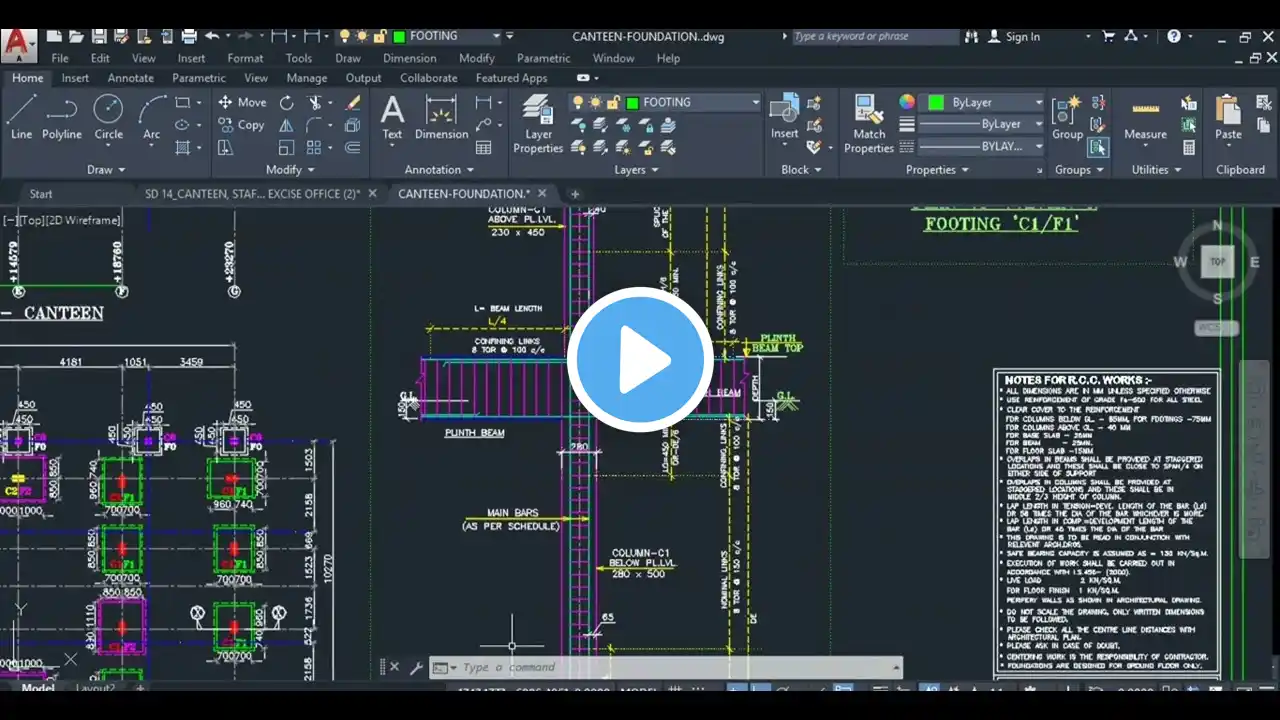This screenshot has height=720, width=1280.
Task: Open the lineweight ByLayer dropdown
Action: click(x=1038, y=124)
